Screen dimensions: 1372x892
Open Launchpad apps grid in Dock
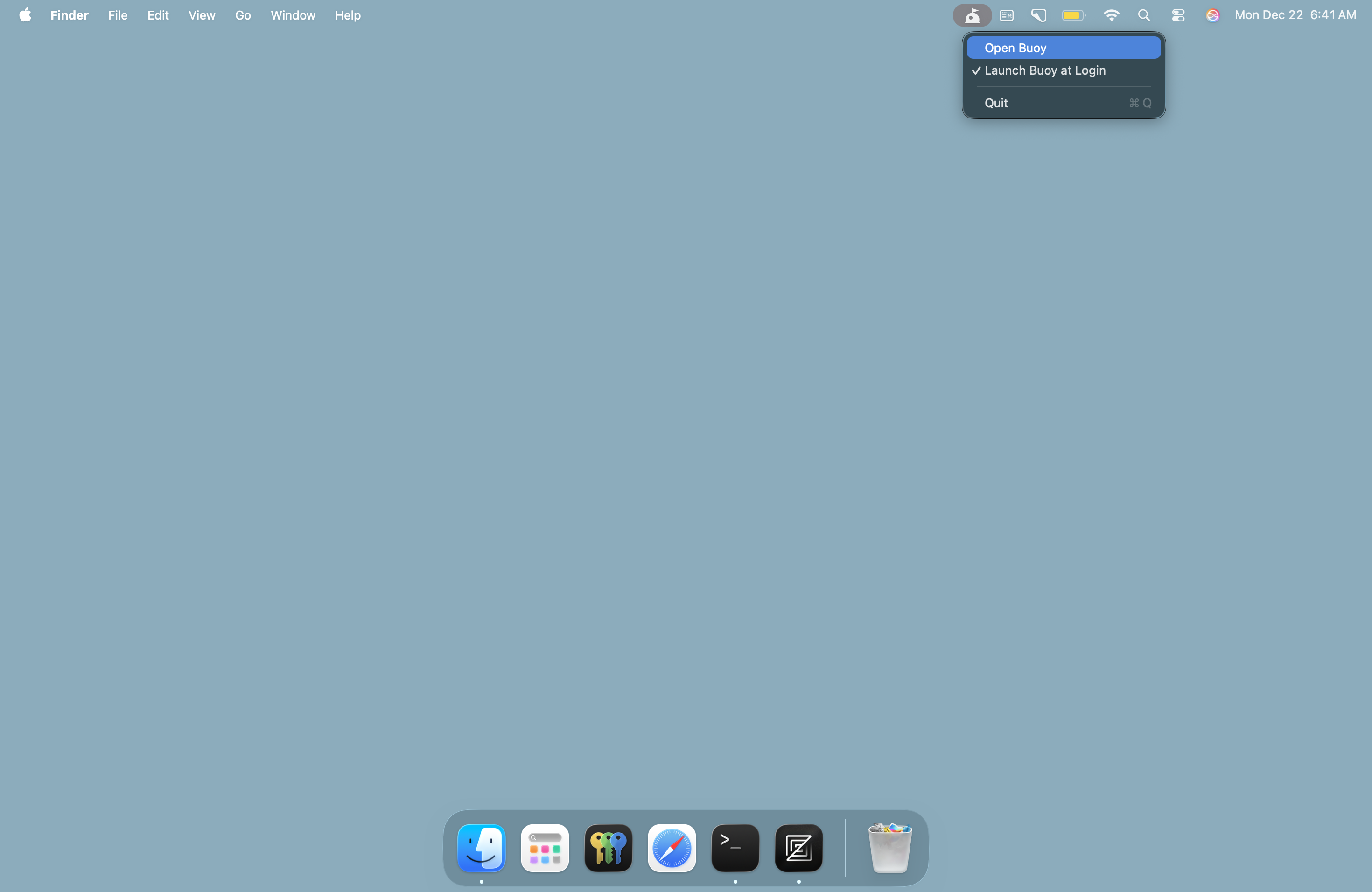(x=545, y=848)
